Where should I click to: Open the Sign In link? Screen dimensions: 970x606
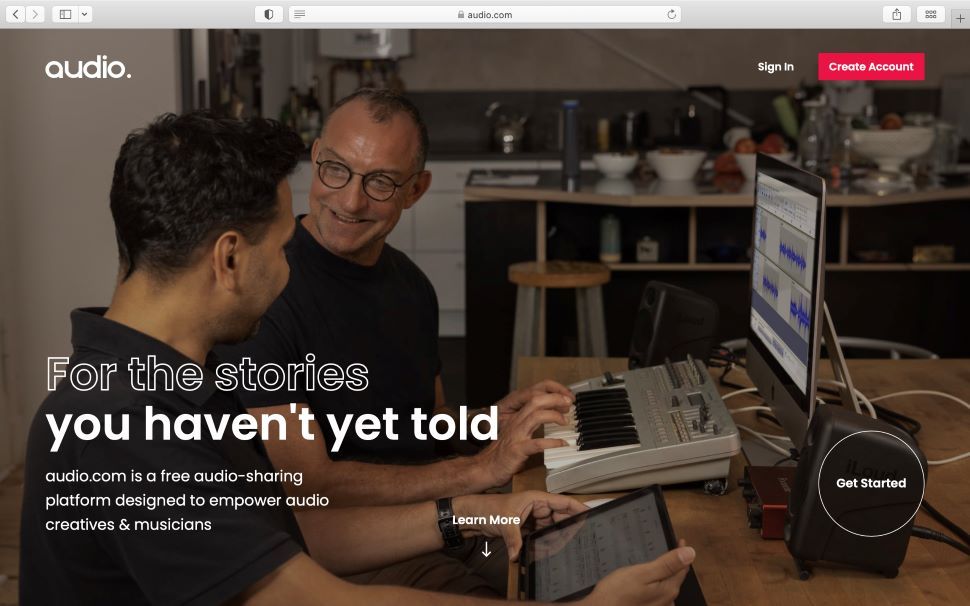tap(775, 67)
